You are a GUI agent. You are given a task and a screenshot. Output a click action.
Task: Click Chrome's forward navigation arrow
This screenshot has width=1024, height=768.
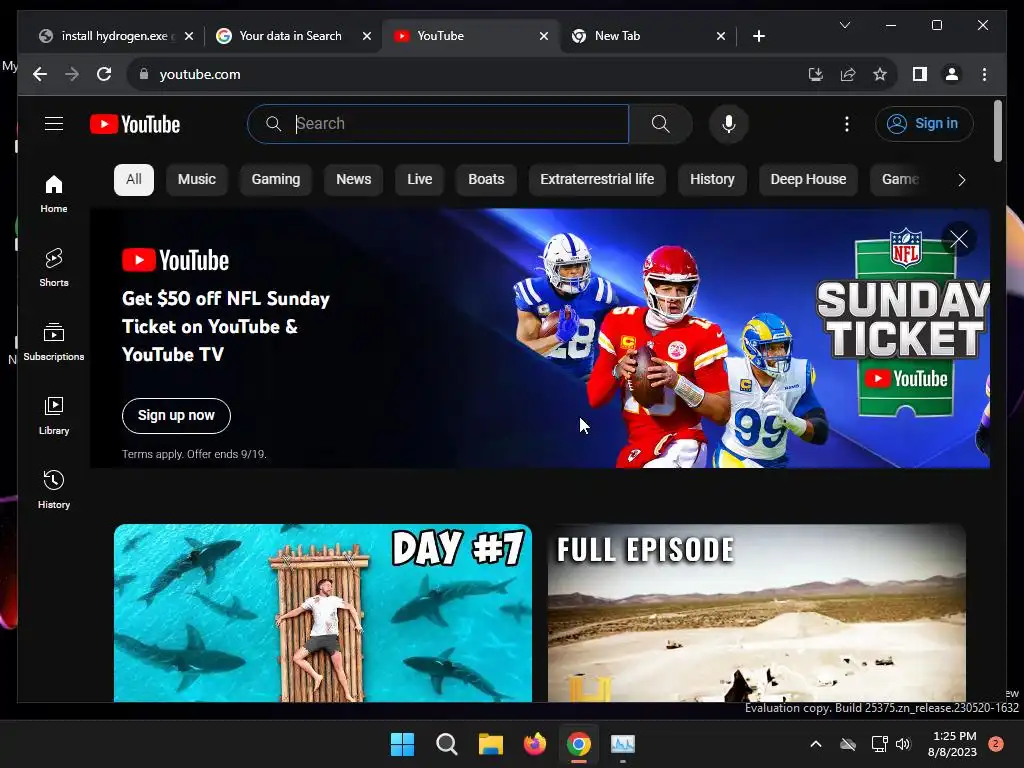pyautogui.click(x=72, y=74)
